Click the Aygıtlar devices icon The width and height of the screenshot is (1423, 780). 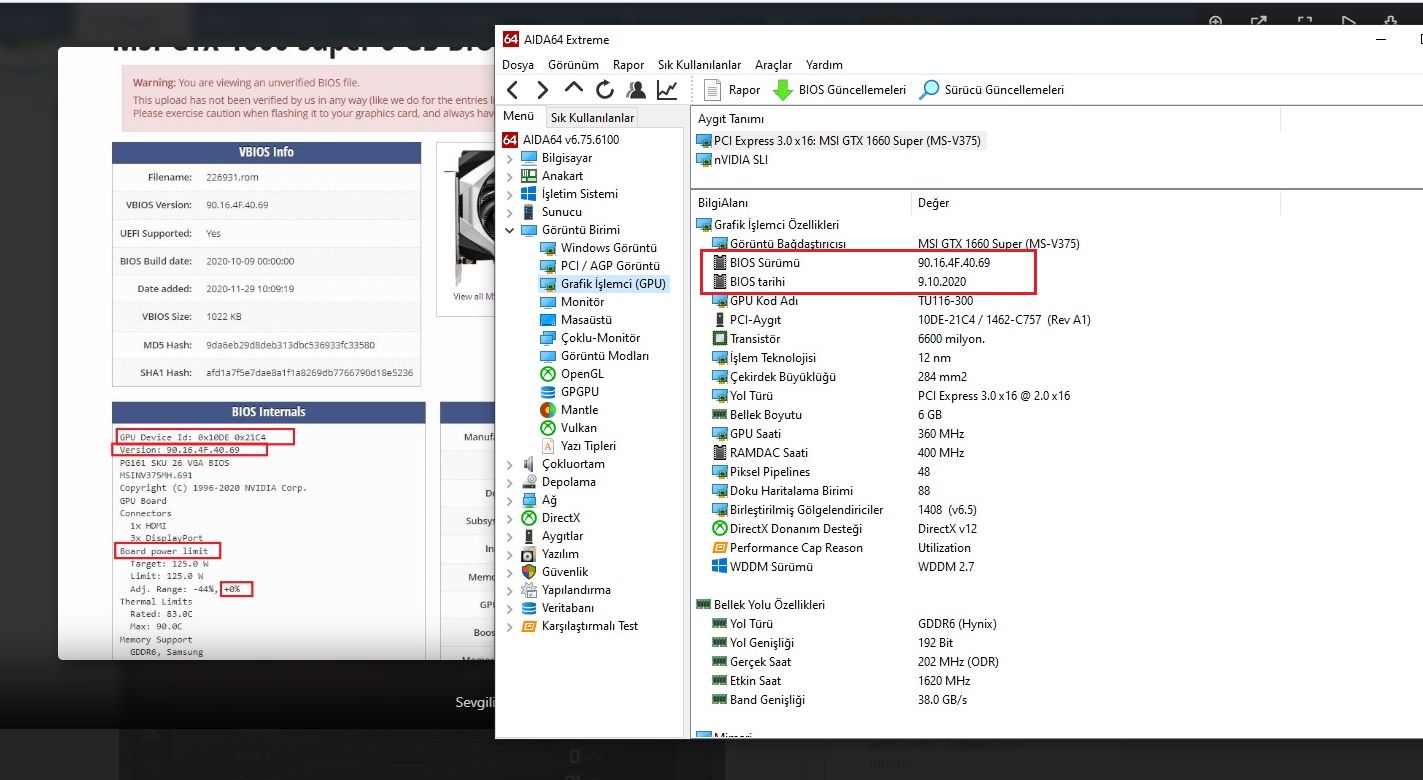pos(529,536)
